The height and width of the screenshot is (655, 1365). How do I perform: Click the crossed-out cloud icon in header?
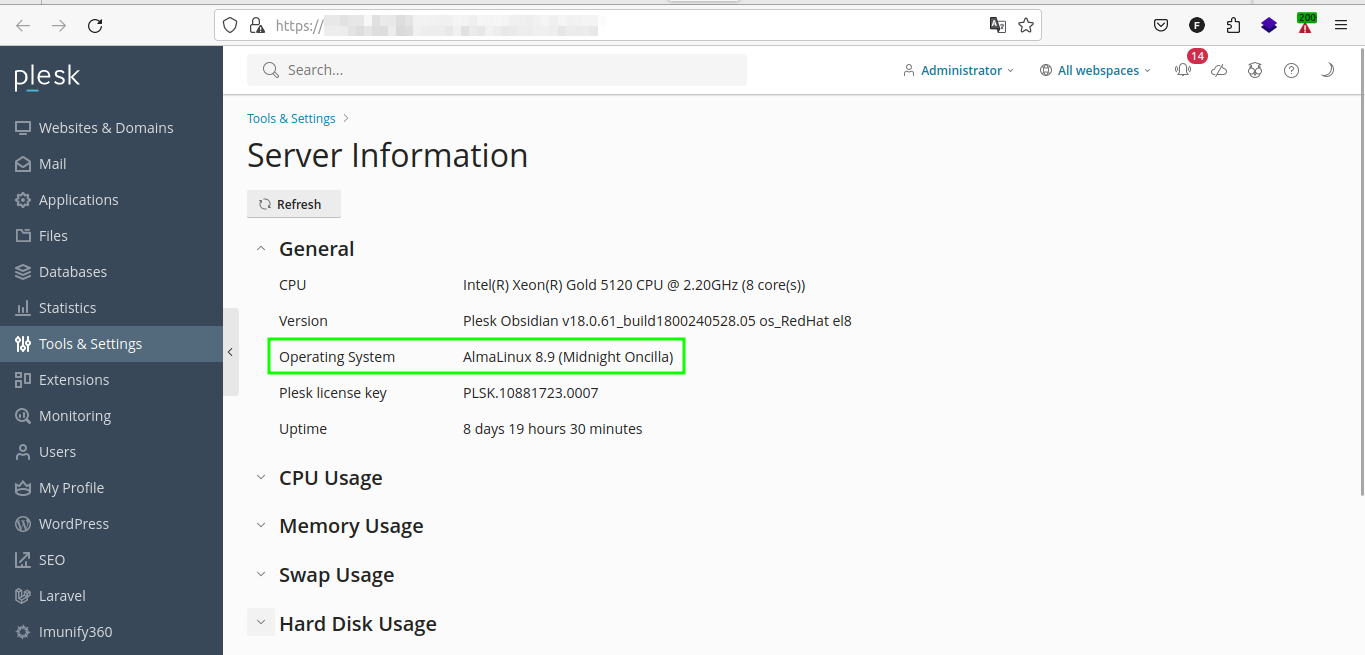coord(1219,70)
